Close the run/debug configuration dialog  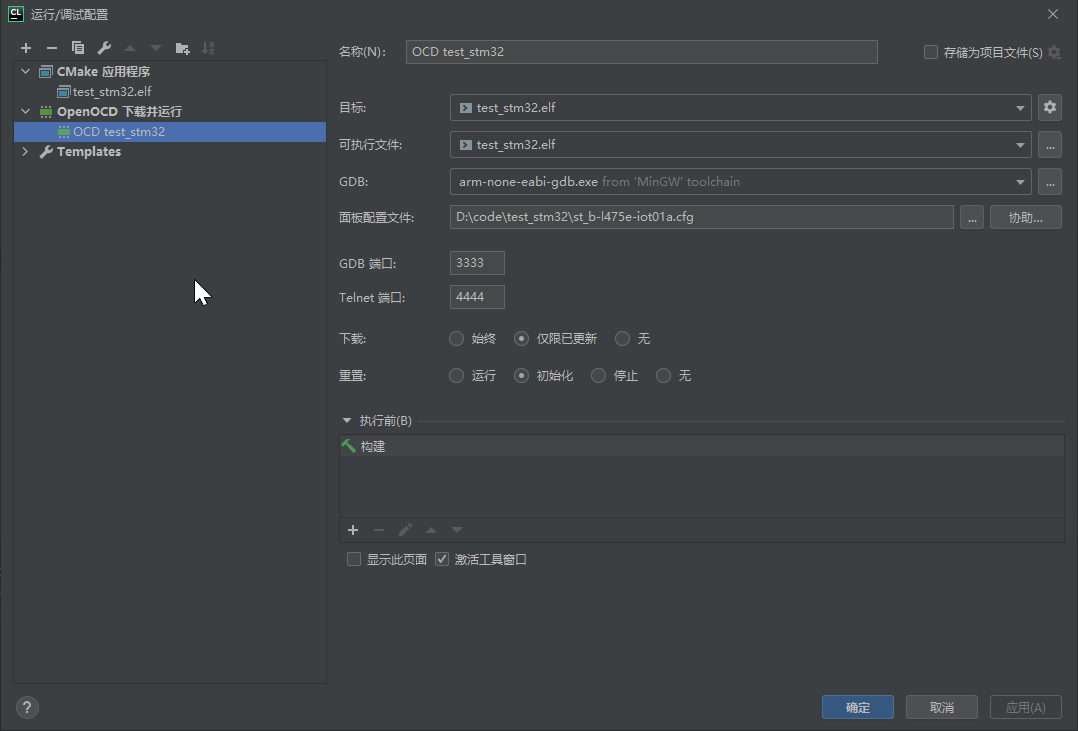(x=1053, y=14)
